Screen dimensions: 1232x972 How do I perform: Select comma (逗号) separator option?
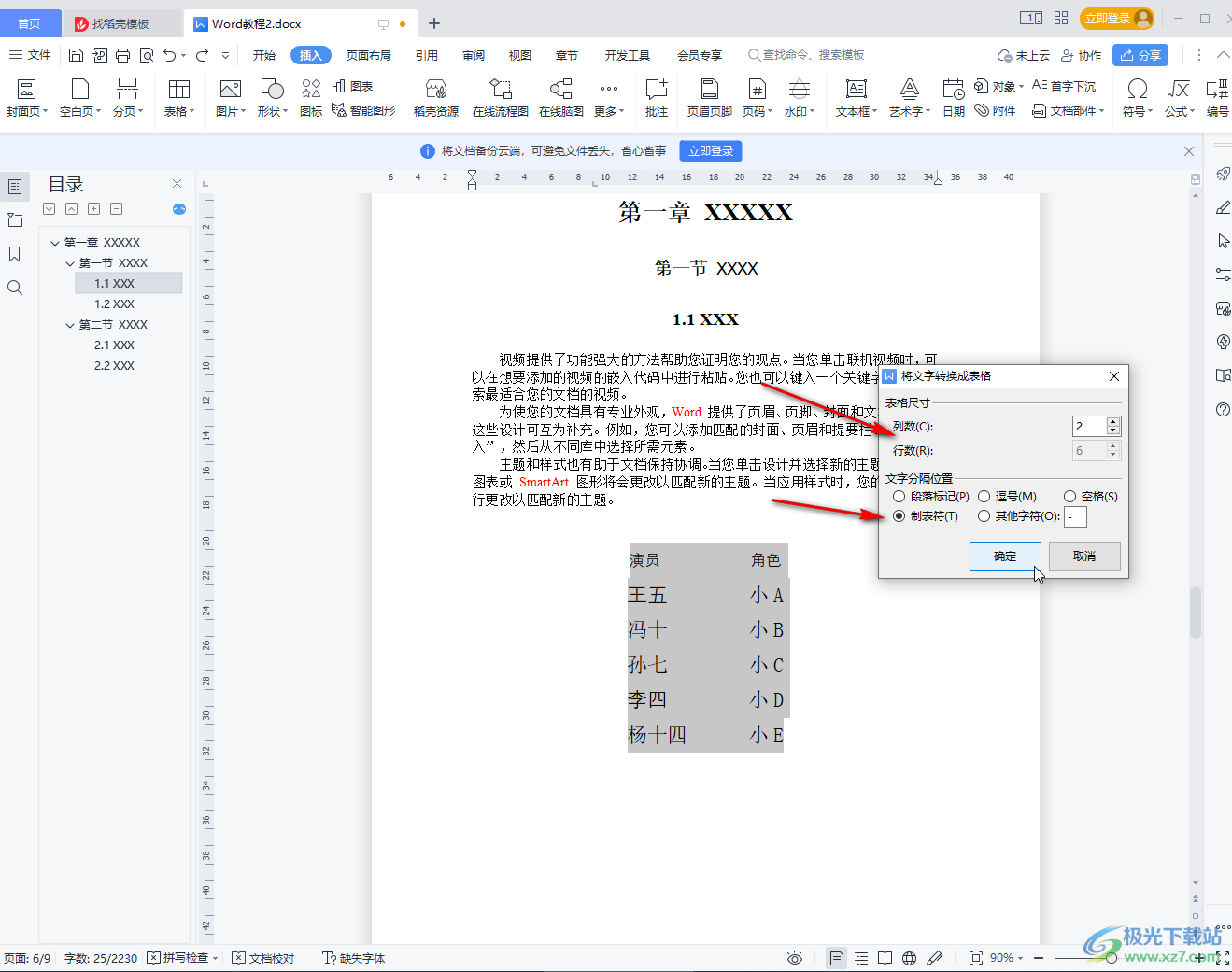1007,497
